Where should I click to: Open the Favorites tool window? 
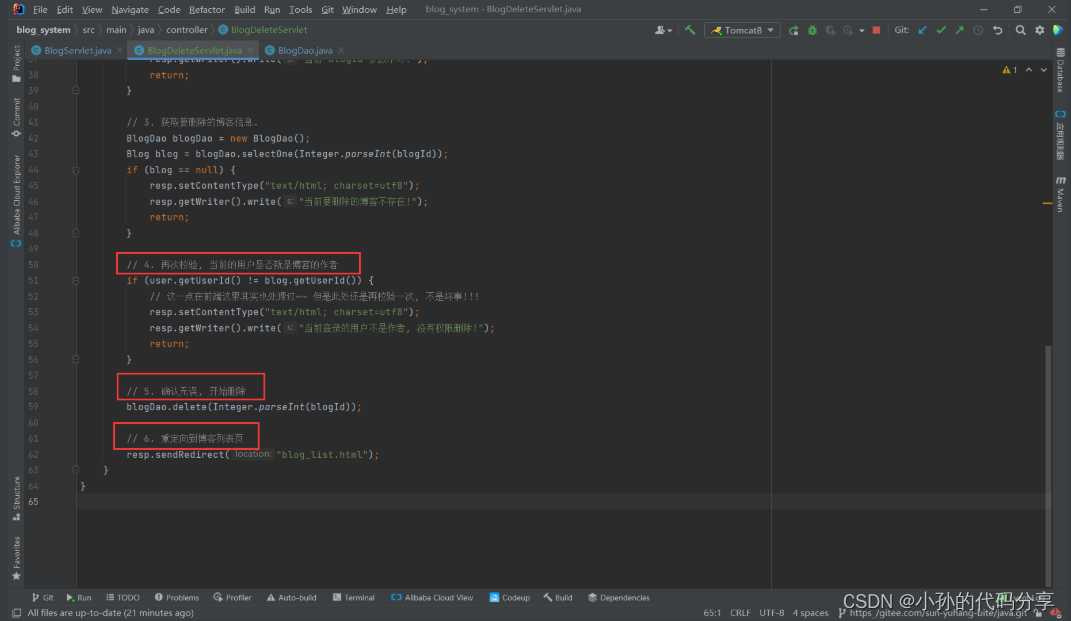pyautogui.click(x=16, y=558)
